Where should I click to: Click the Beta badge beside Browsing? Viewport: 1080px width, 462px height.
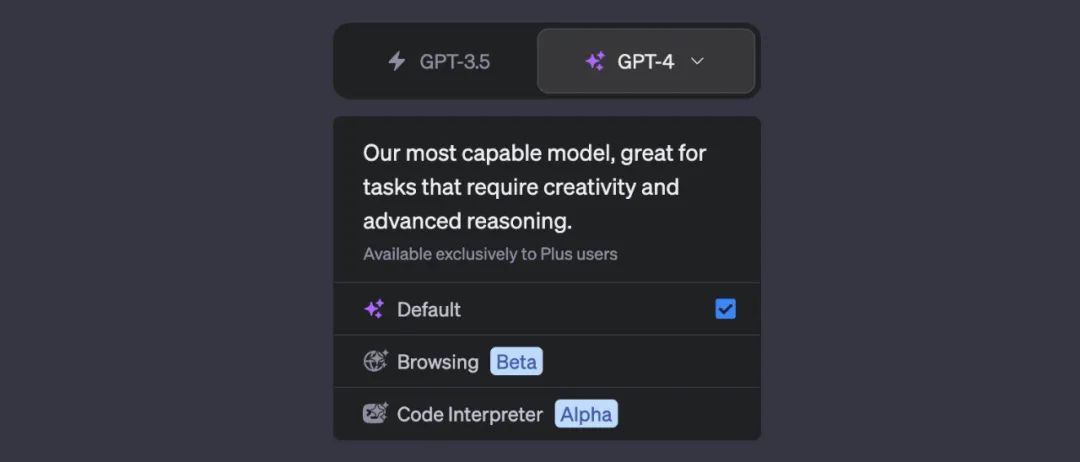[x=516, y=362]
